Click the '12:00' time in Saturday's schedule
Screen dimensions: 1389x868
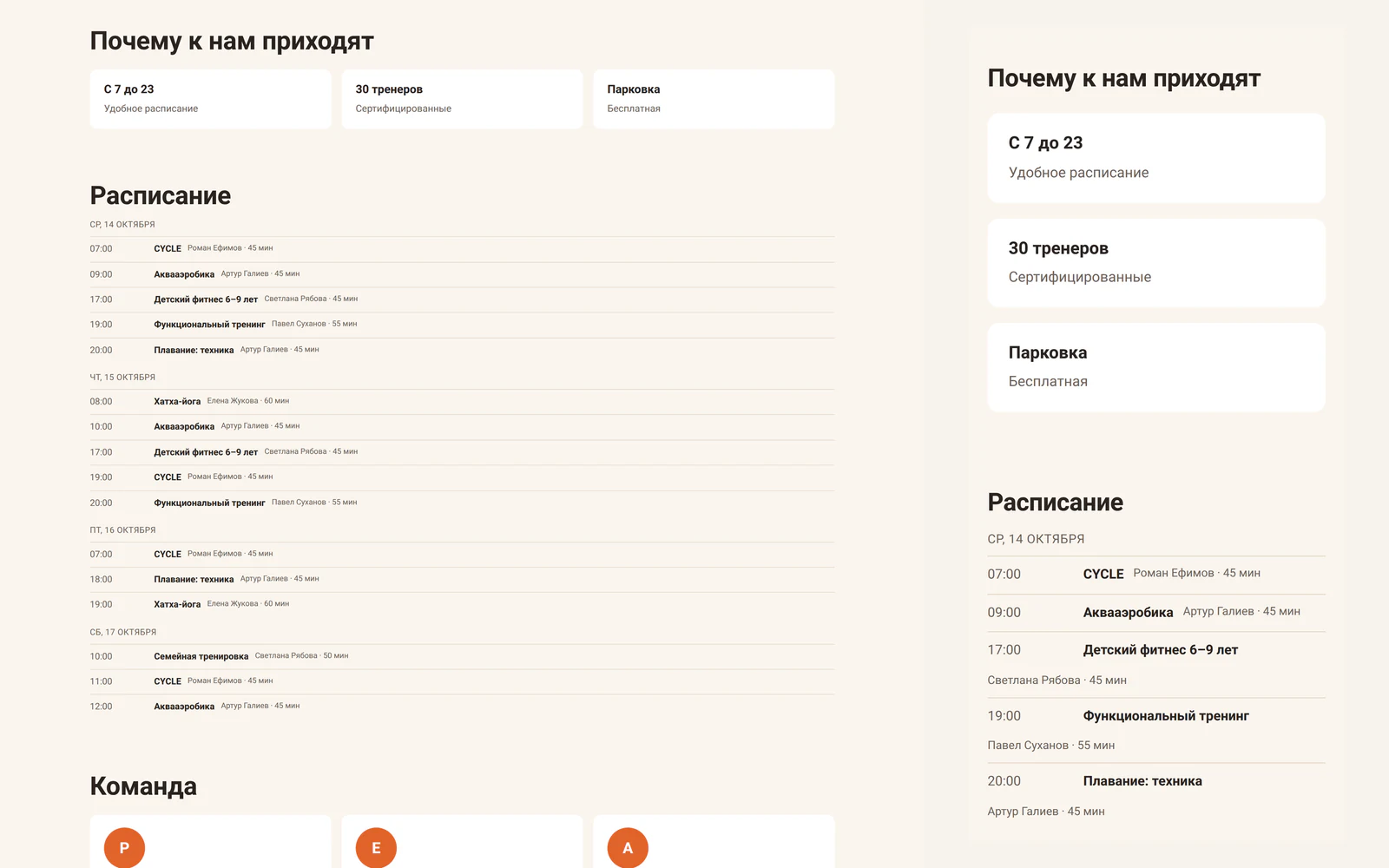pyautogui.click(x=101, y=707)
